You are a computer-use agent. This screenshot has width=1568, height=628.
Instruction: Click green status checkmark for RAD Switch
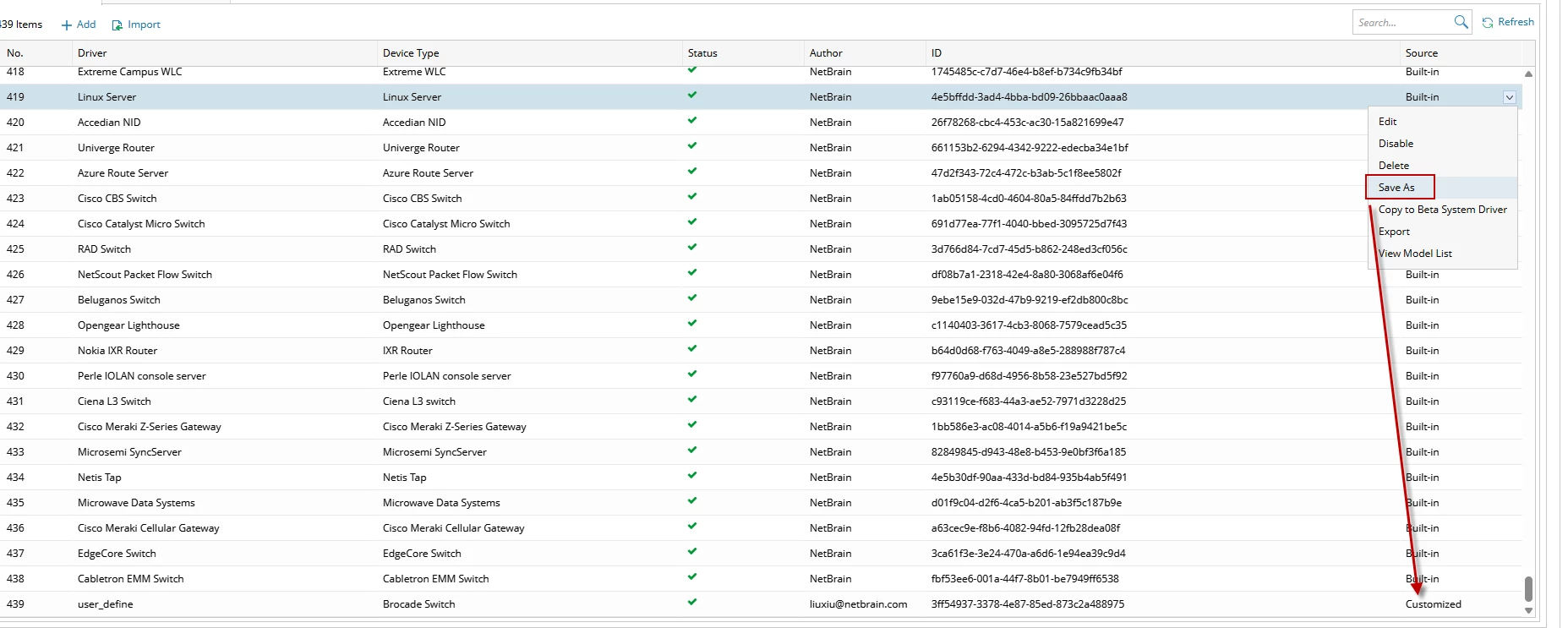(692, 248)
